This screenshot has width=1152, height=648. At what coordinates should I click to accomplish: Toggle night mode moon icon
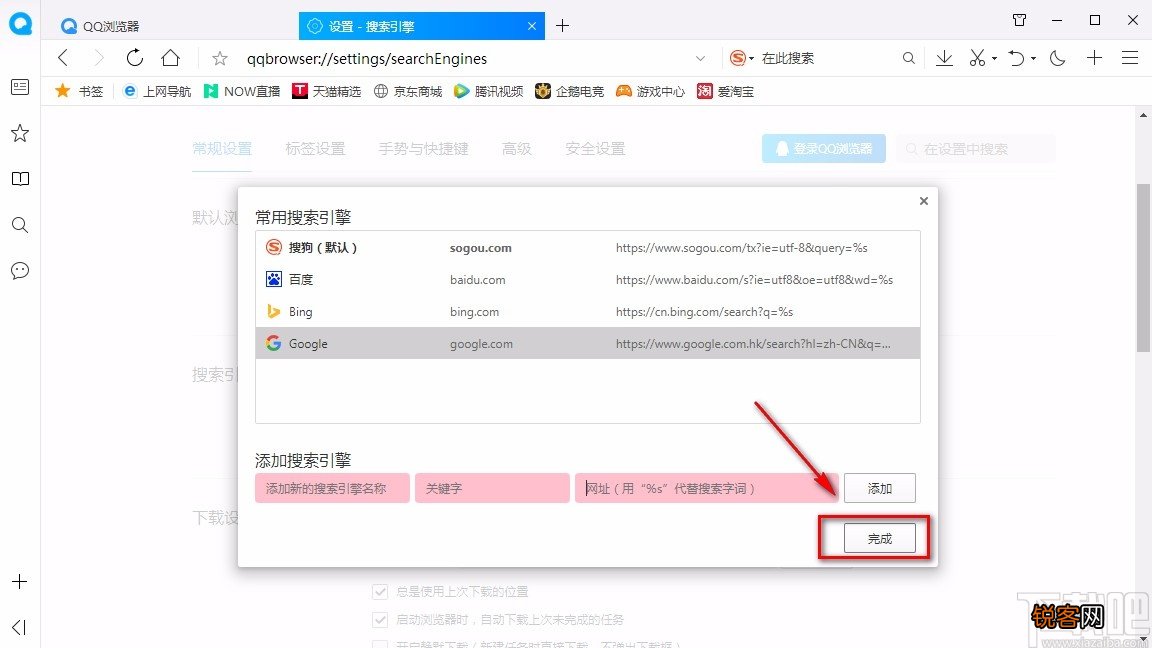pyautogui.click(x=1057, y=58)
